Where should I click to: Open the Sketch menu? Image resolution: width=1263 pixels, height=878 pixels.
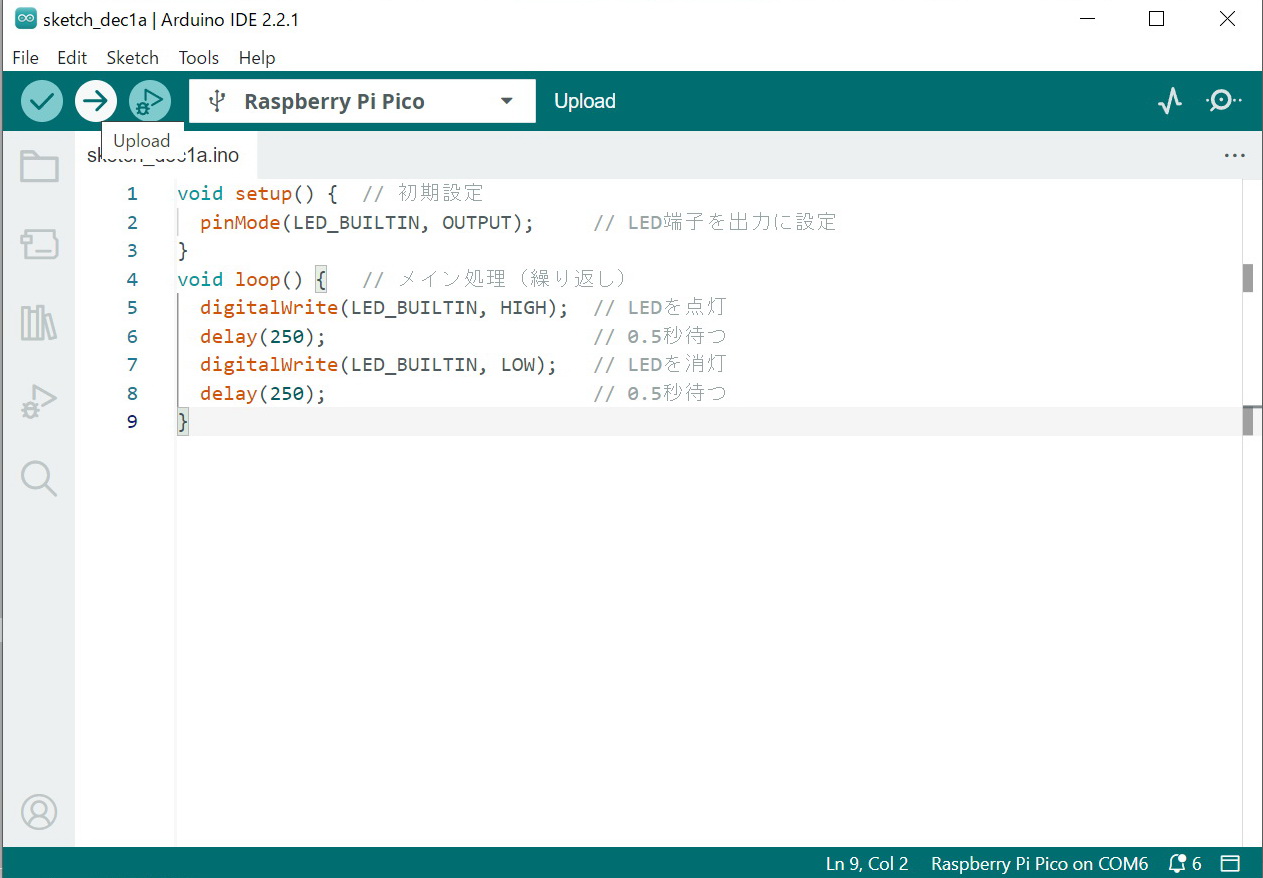(133, 58)
